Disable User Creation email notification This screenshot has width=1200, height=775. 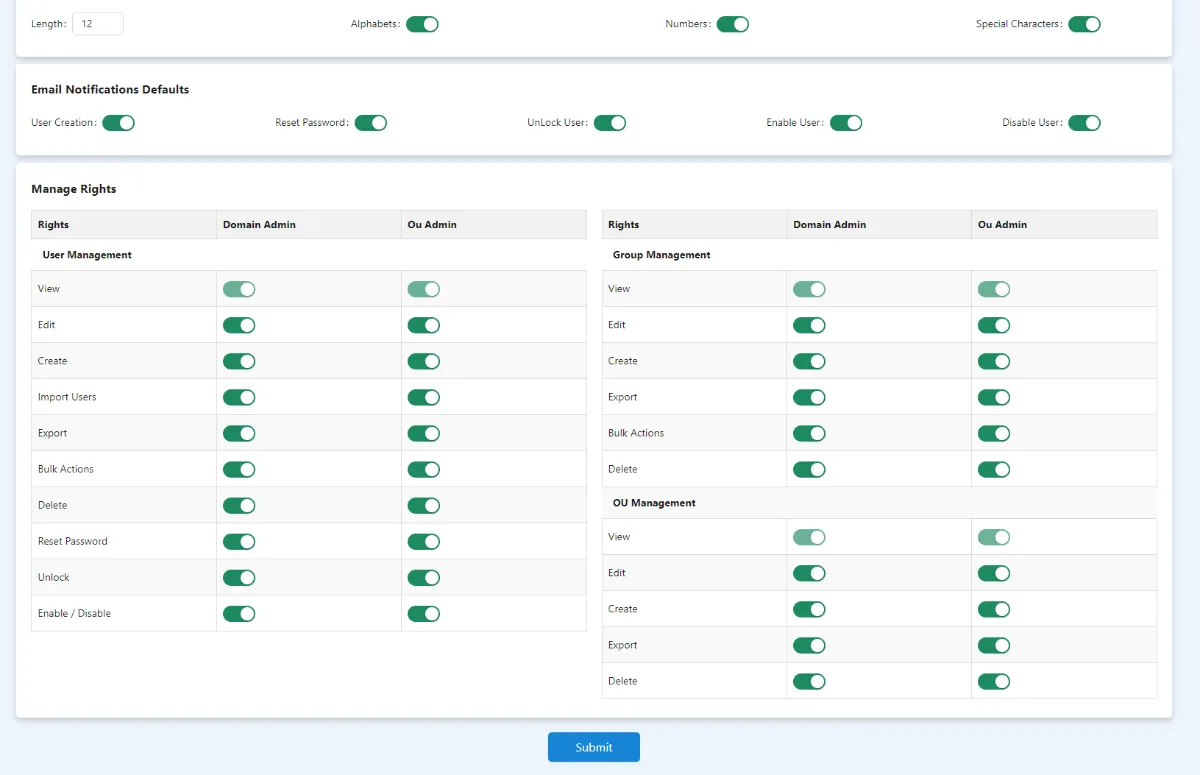(118, 123)
